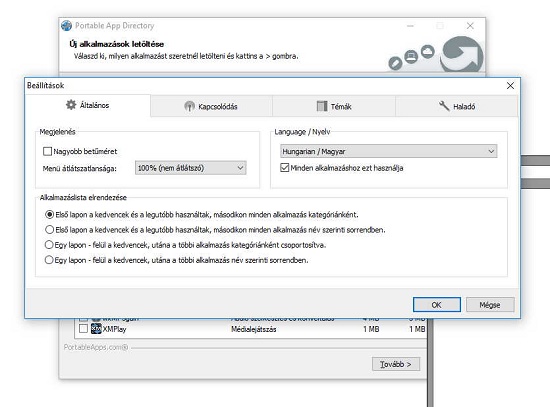Confirm settings with OK button
Image resolution: width=550 pixels, height=407 pixels.
coord(437,305)
